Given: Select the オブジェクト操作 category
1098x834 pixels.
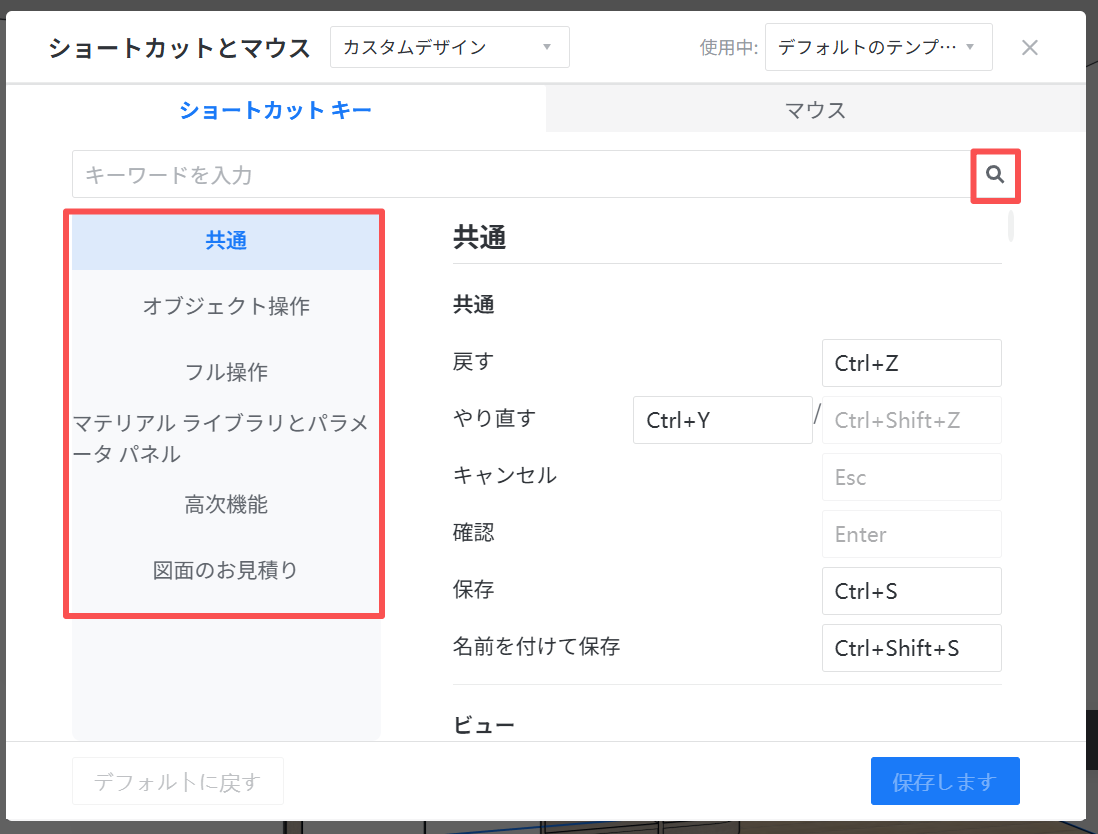Looking at the screenshot, I should 225,306.
